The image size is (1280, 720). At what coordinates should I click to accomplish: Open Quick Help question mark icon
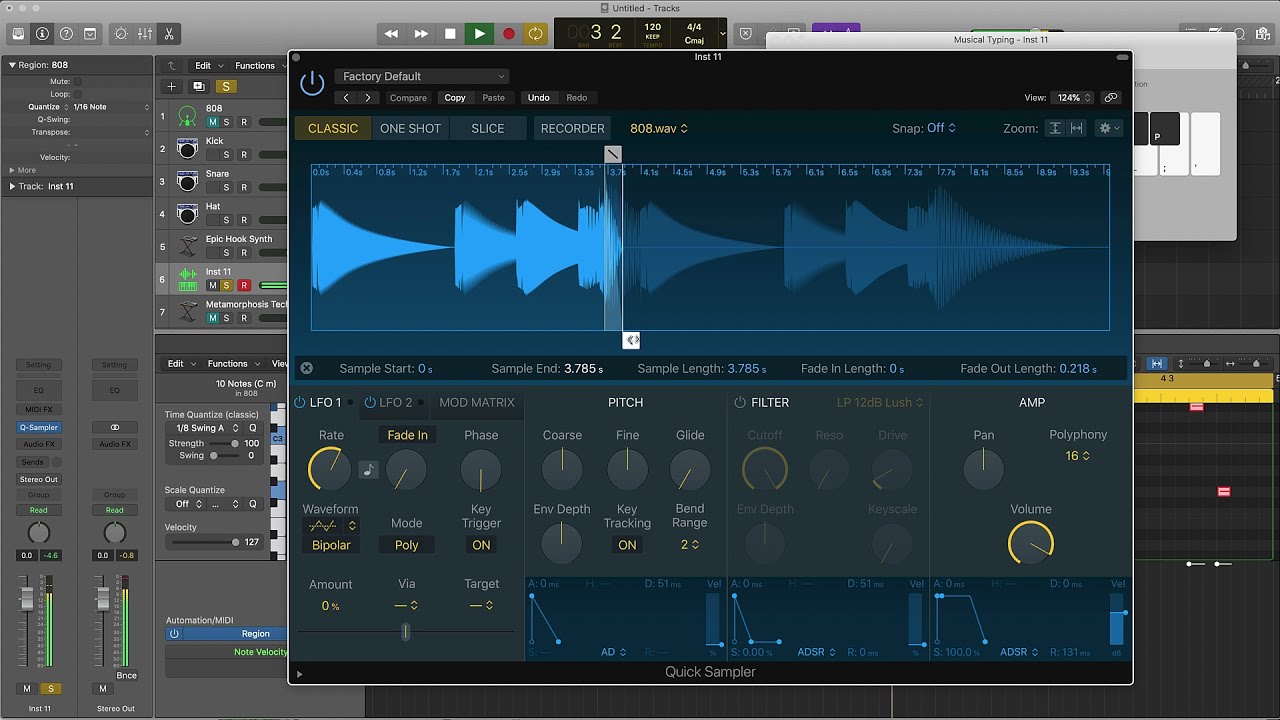pyautogui.click(x=66, y=34)
